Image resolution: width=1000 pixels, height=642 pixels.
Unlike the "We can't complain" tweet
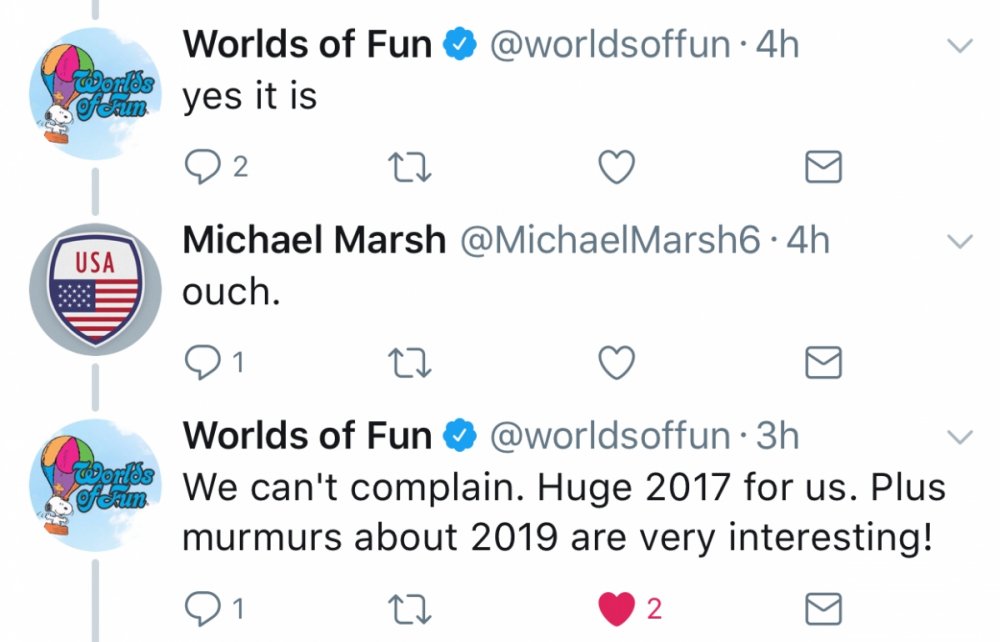click(616, 607)
